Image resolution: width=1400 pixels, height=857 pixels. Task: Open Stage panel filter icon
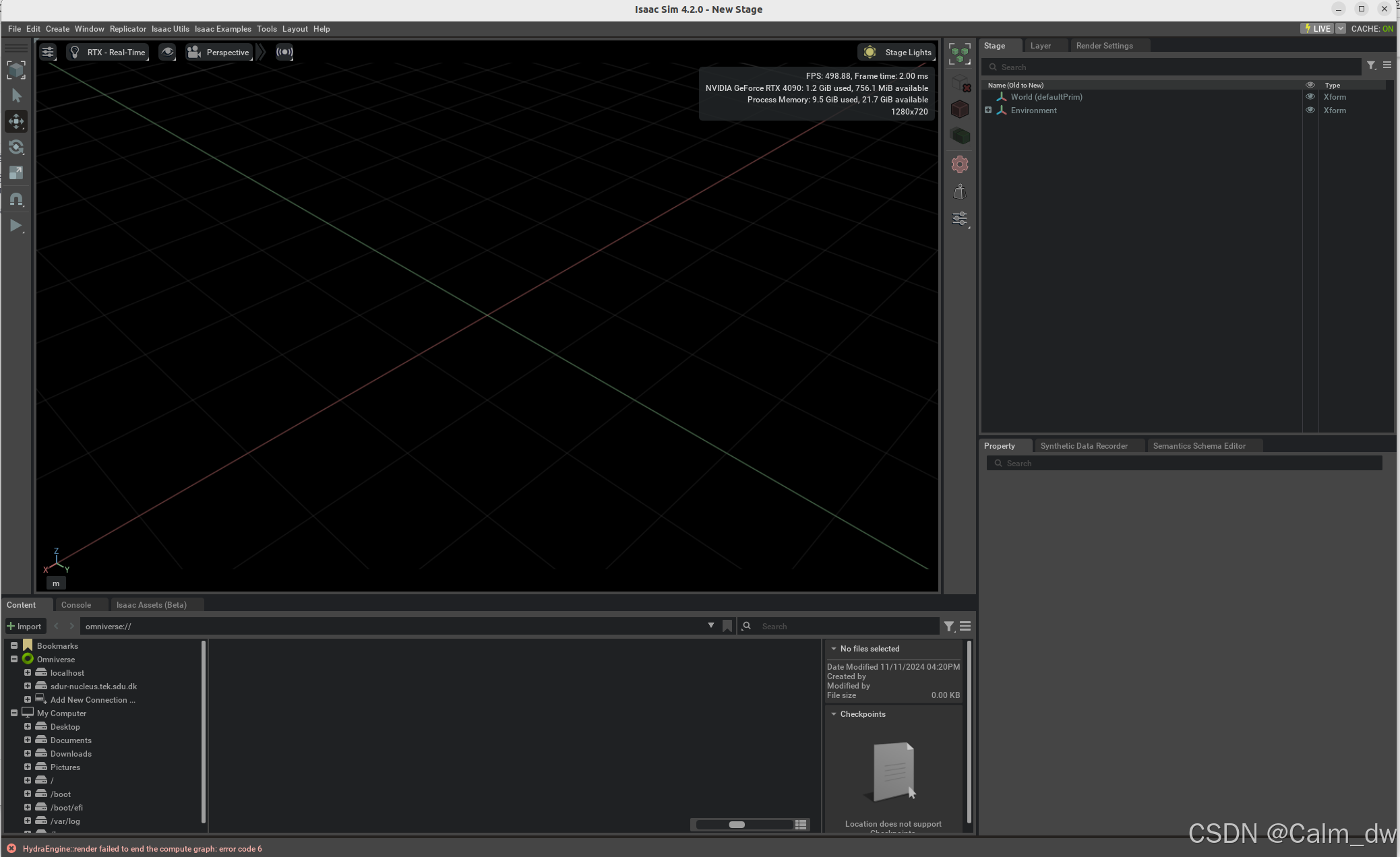coord(1370,65)
